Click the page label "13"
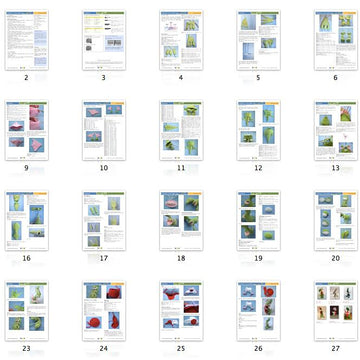The height and width of the screenshot is (360, 360). pos(336,168)
